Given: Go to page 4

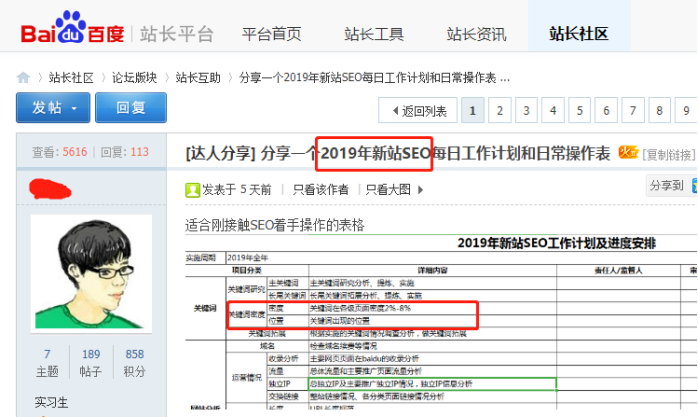Looking at the screenshot, I should 553,110.
